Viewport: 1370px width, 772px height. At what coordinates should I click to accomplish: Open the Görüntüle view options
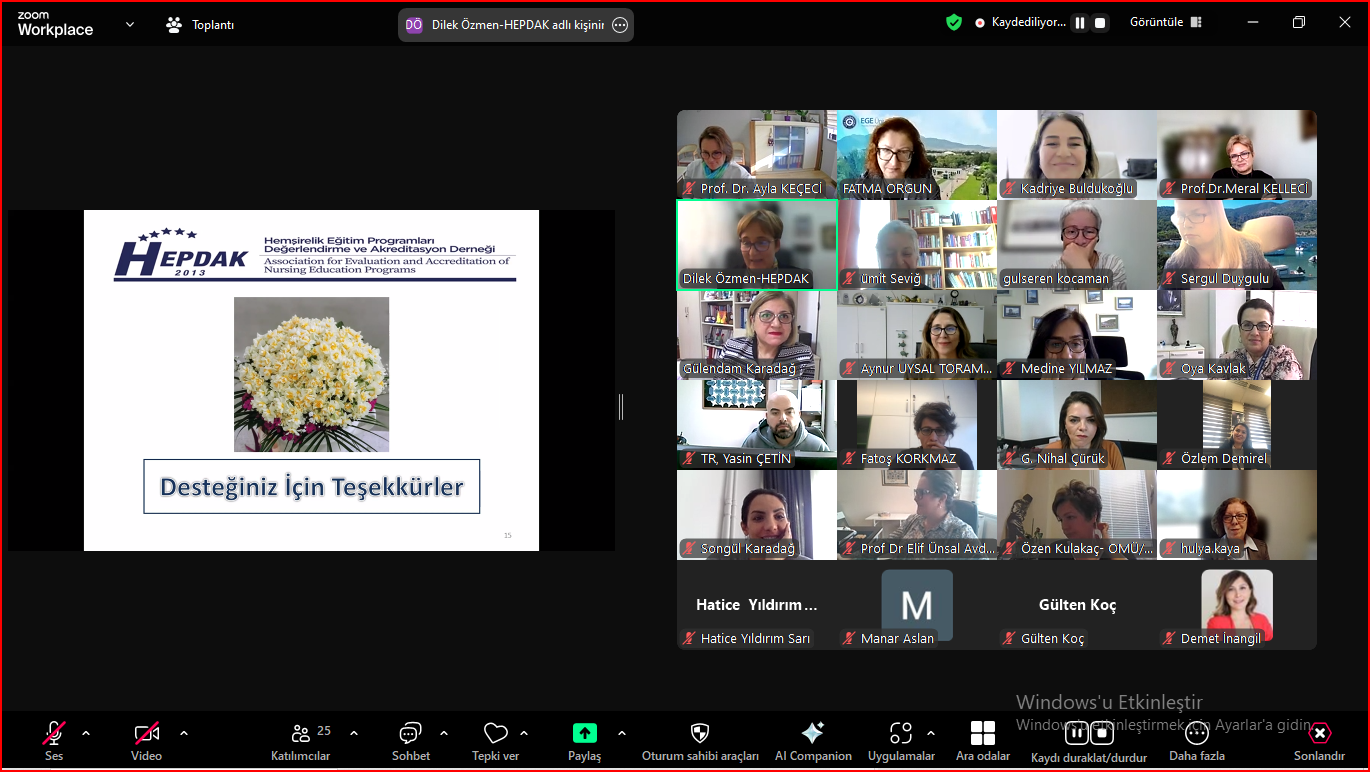[1166, 22]
